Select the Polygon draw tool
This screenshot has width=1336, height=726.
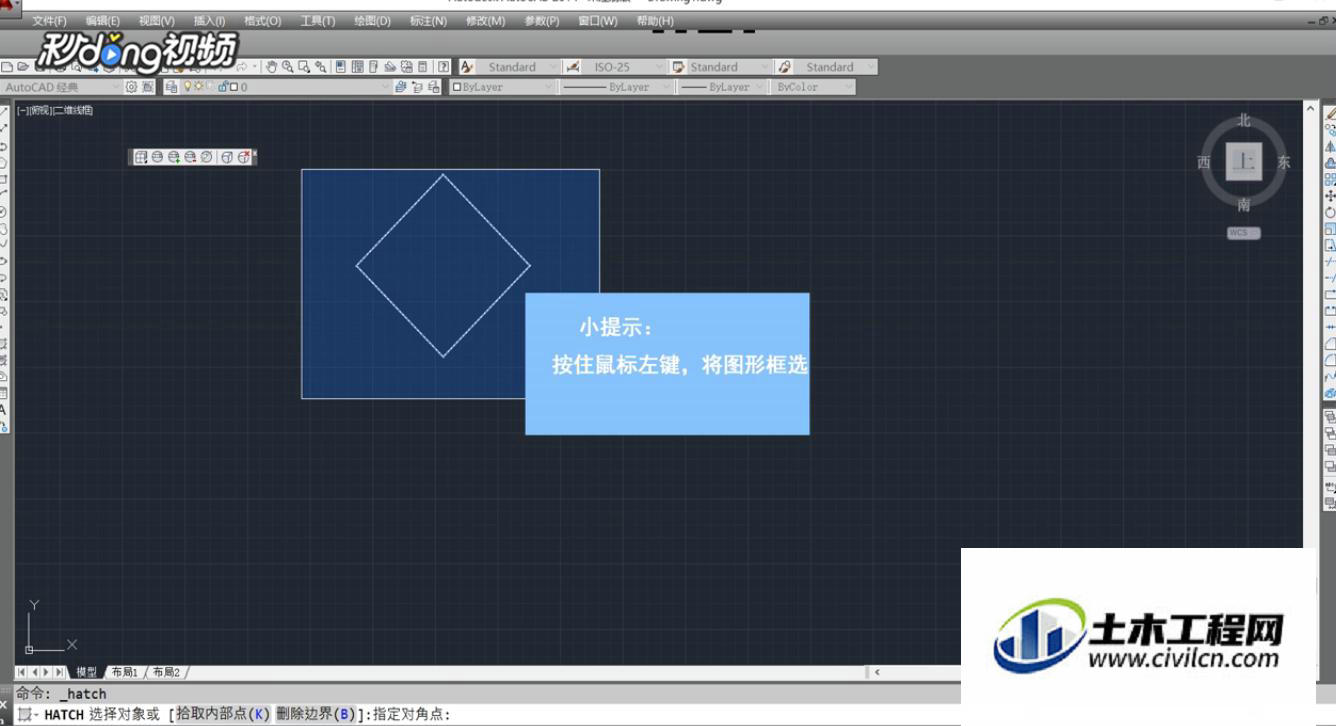coord(4,162)
